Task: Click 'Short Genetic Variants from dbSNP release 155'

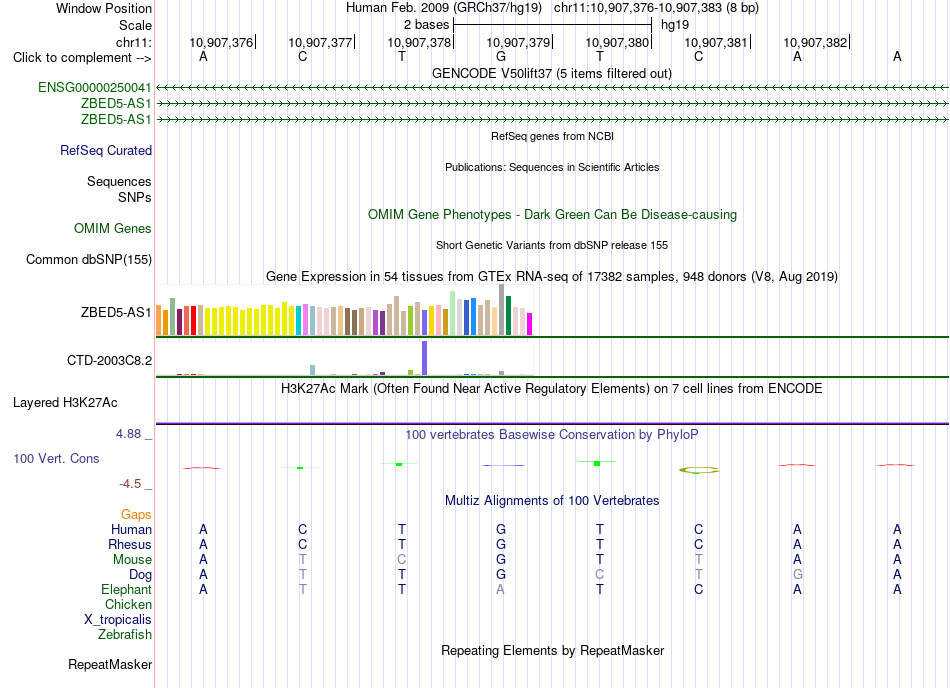Action: click(x=552, y=245)
